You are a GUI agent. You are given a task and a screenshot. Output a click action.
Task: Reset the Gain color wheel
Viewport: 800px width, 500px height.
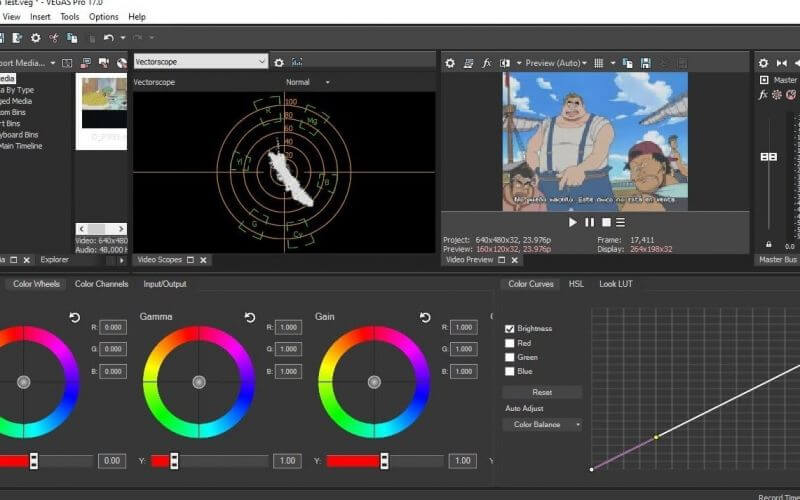coord(424,317)
